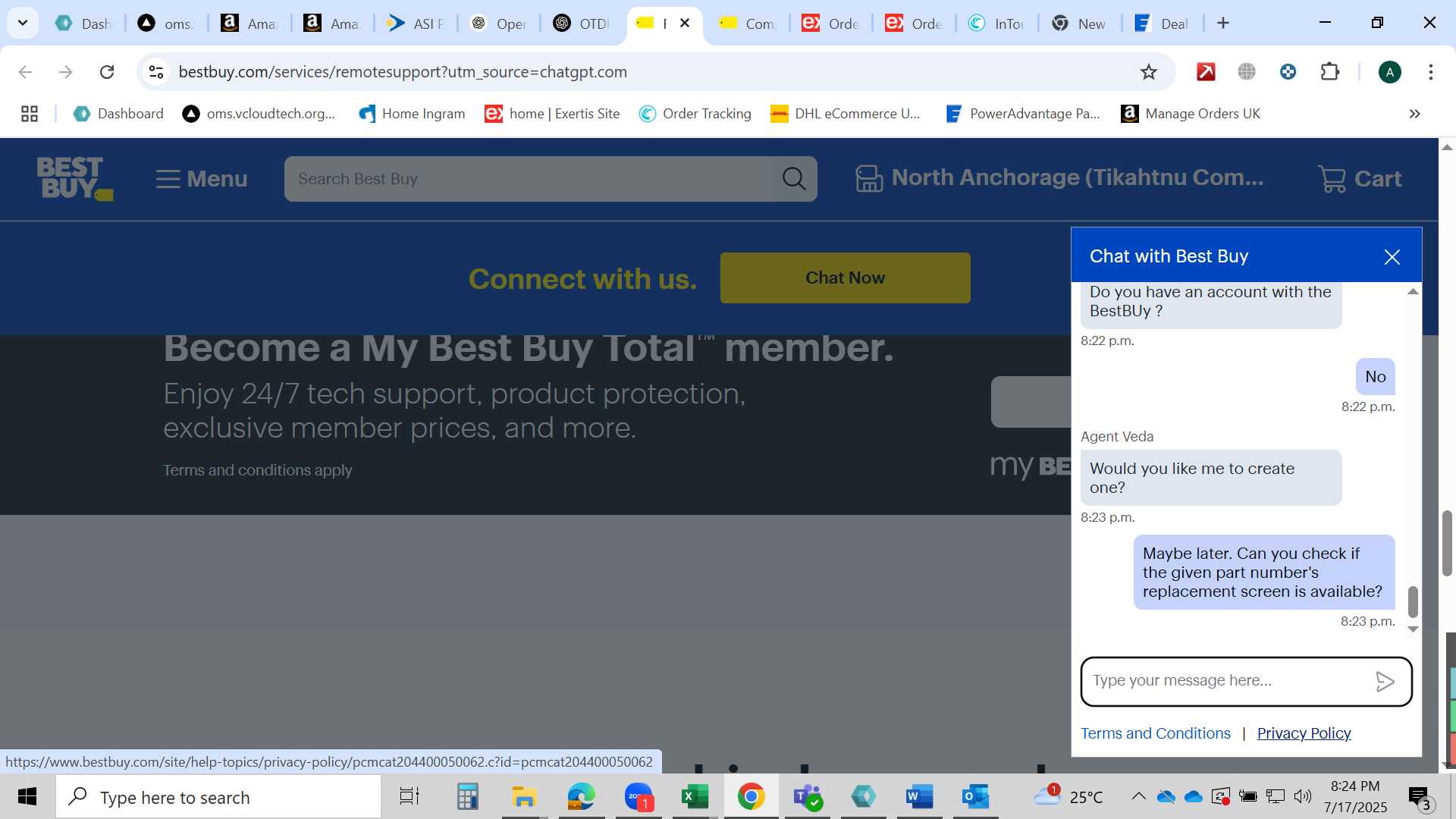Switch to the InTou tab
Viewport: 1456px width, 819px height.
pyautogui.click(x=997, y=24)
